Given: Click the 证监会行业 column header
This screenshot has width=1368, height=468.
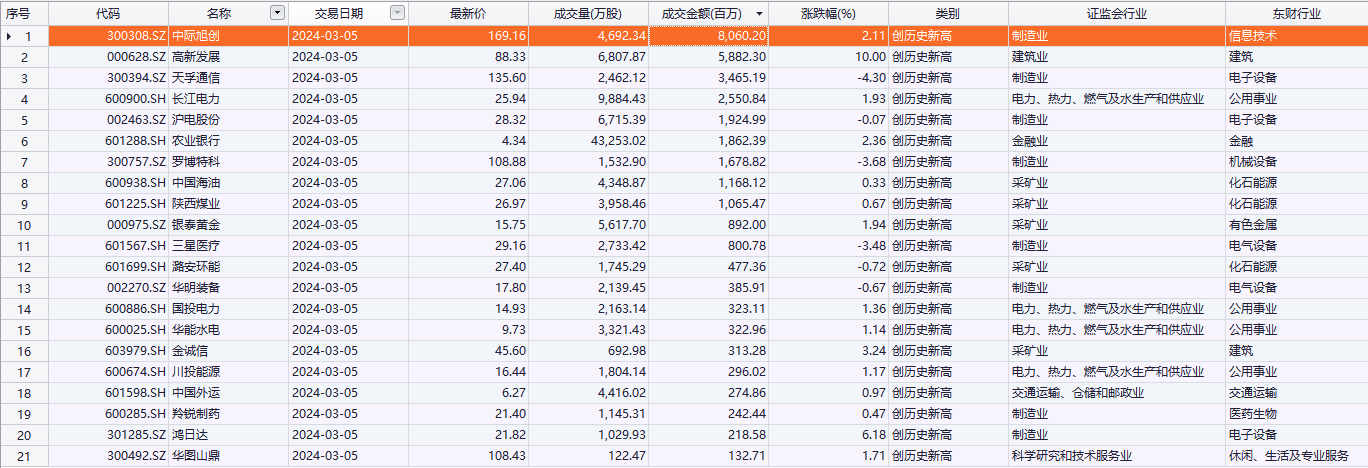Looking at the screenshot, I should [x=1116, y=14].
